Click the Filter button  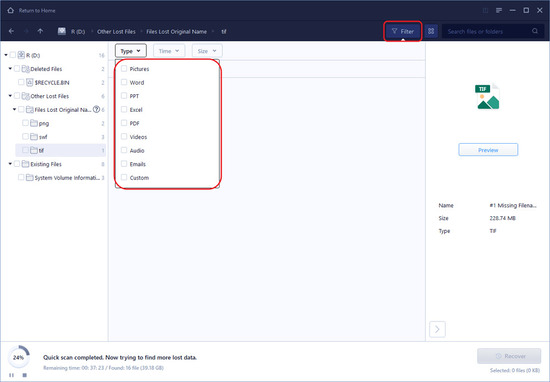point(403,31)
